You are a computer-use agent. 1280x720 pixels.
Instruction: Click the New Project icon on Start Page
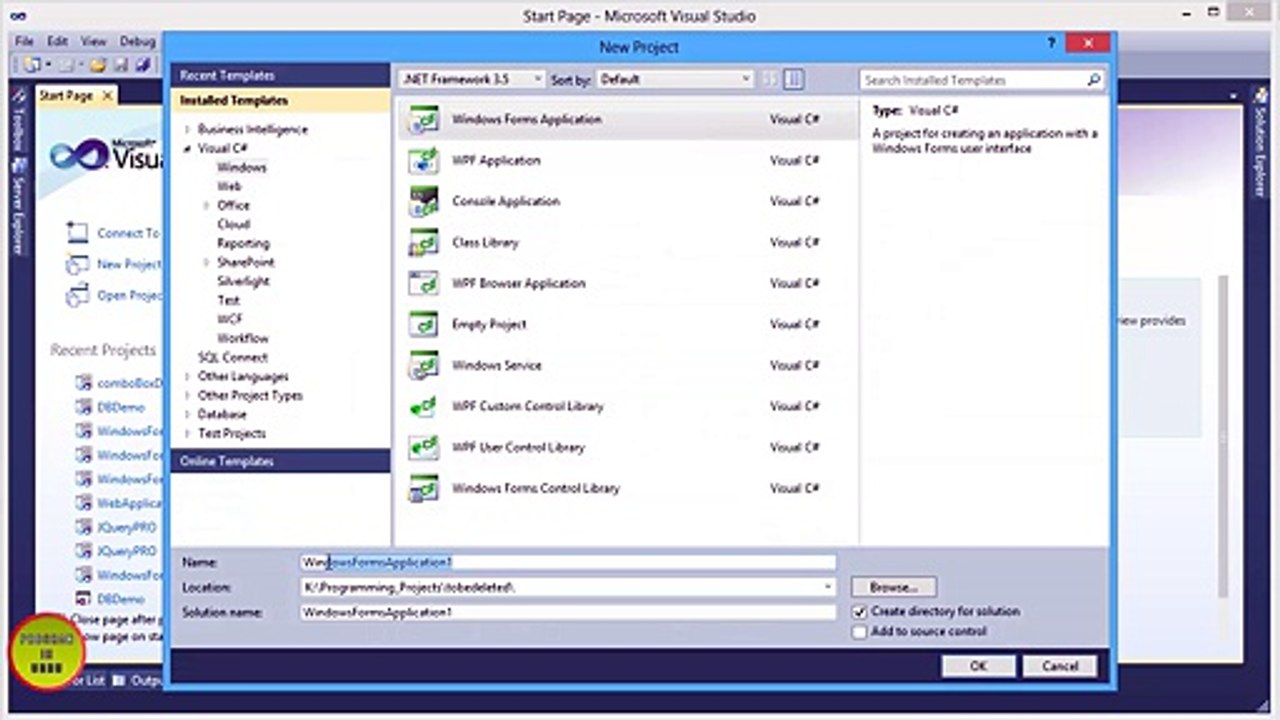pos(78,264)
